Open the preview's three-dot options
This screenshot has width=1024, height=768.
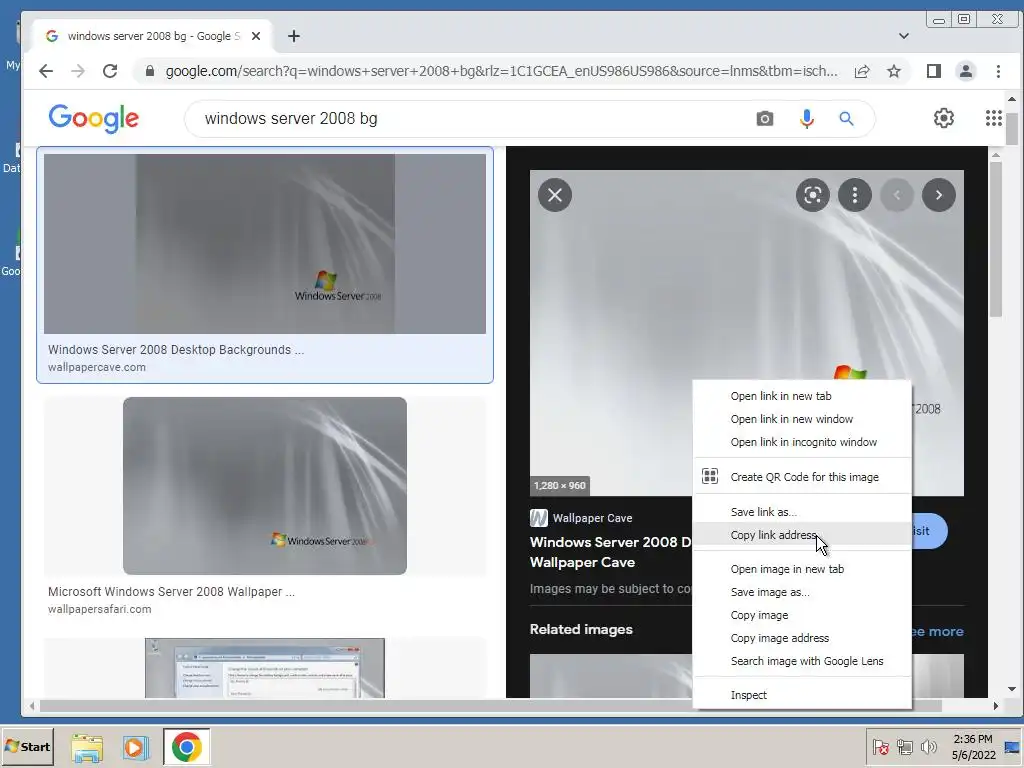pyautogui.click(x=854, y=195)
